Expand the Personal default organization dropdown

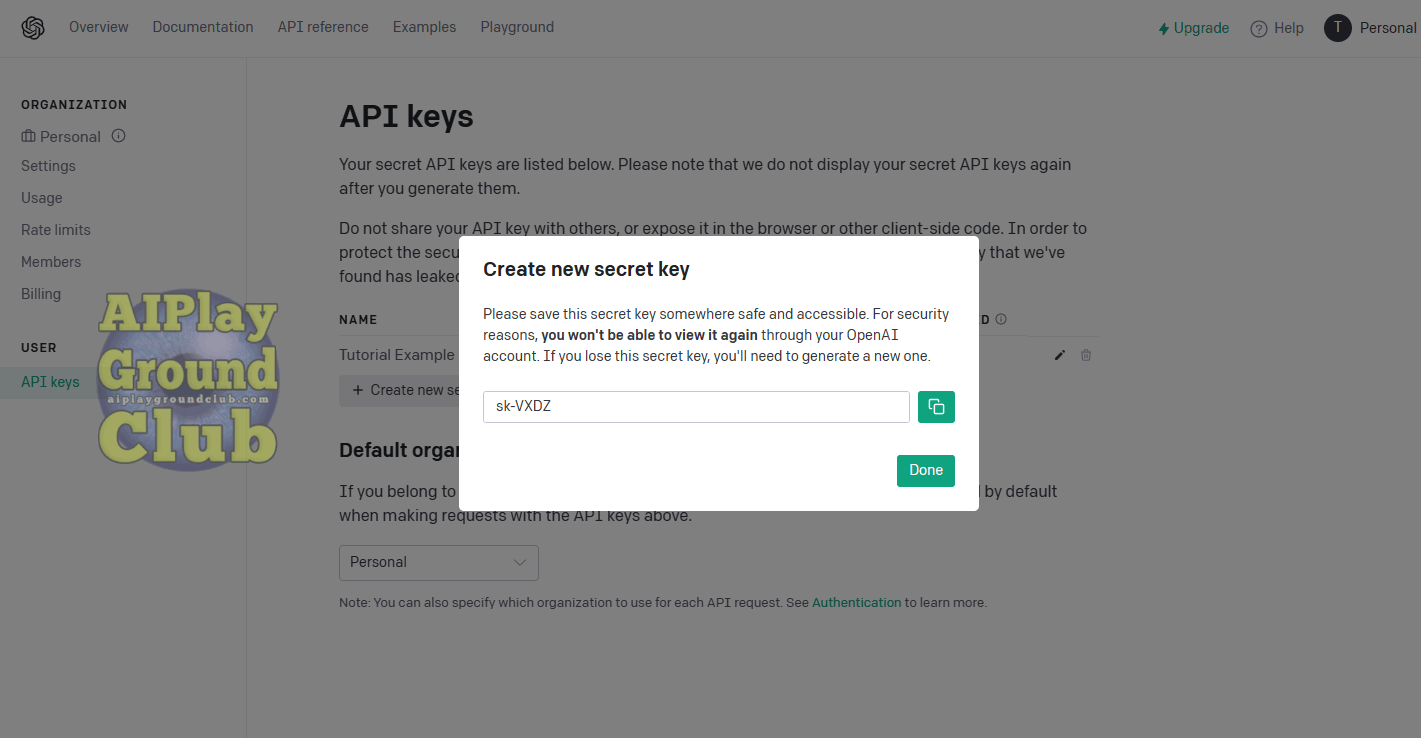click(x=439, y=562)
